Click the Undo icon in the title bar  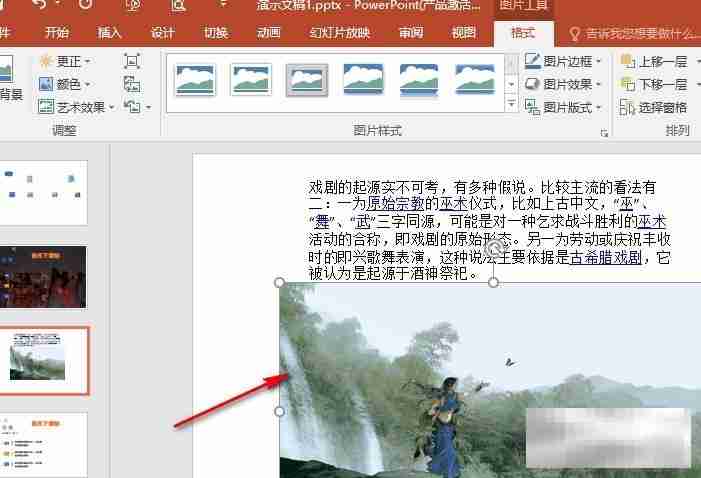pos(40,4)
